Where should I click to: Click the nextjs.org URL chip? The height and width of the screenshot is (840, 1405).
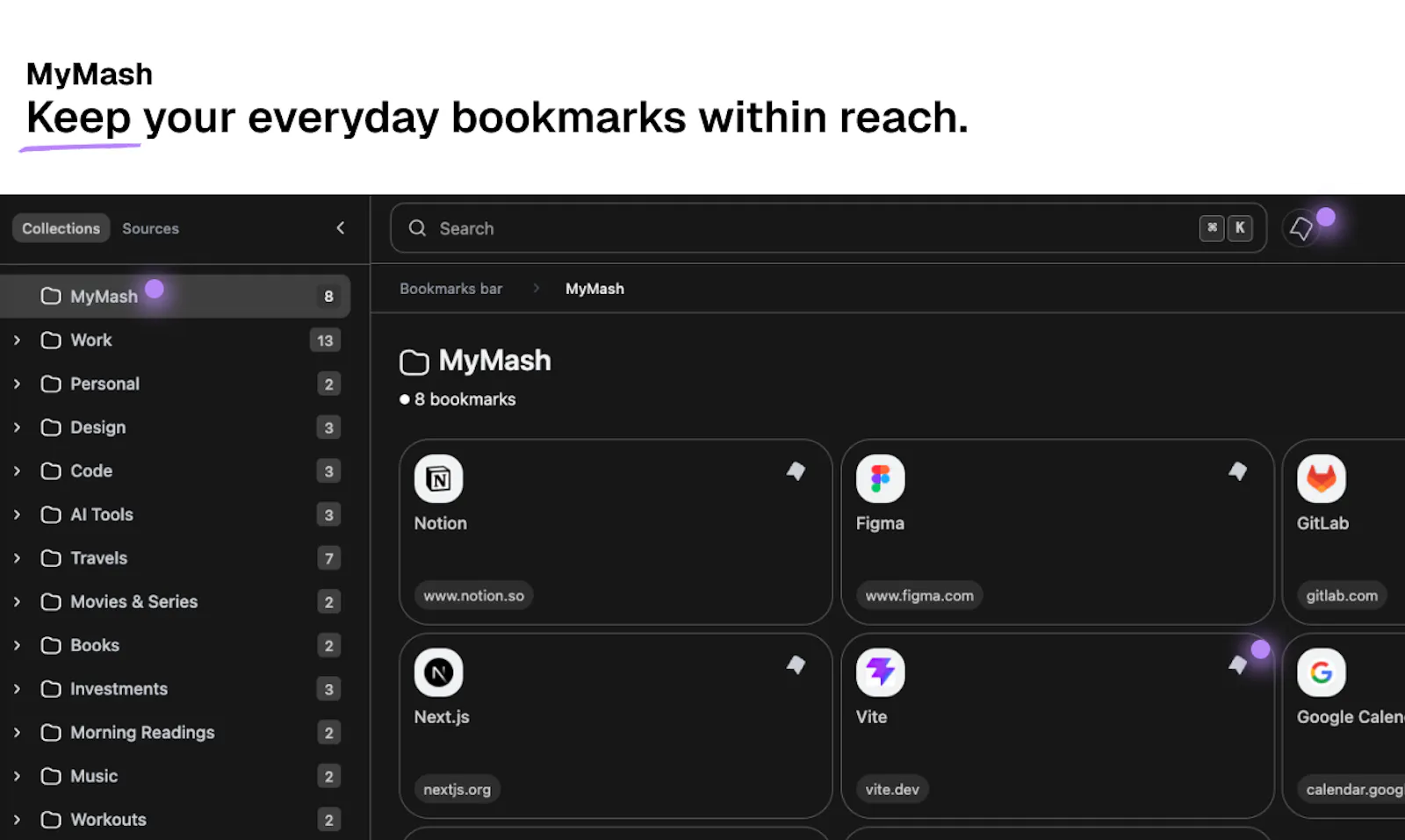coord(458,789)
